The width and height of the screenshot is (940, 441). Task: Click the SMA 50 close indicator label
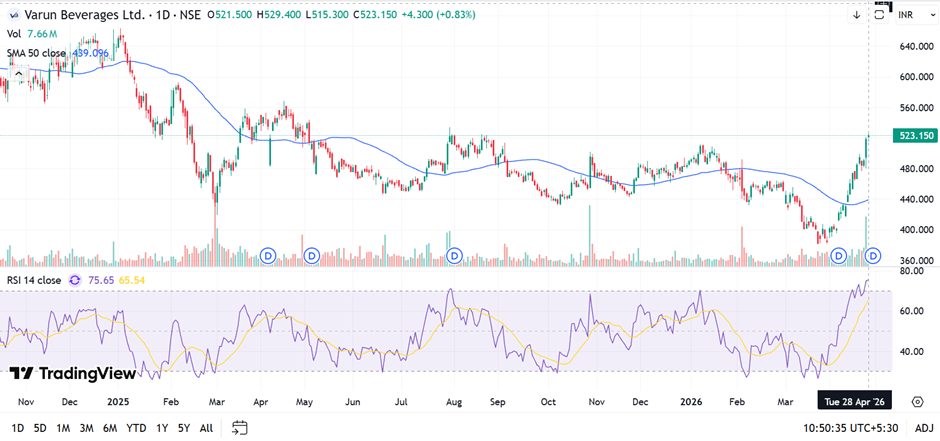36,52
